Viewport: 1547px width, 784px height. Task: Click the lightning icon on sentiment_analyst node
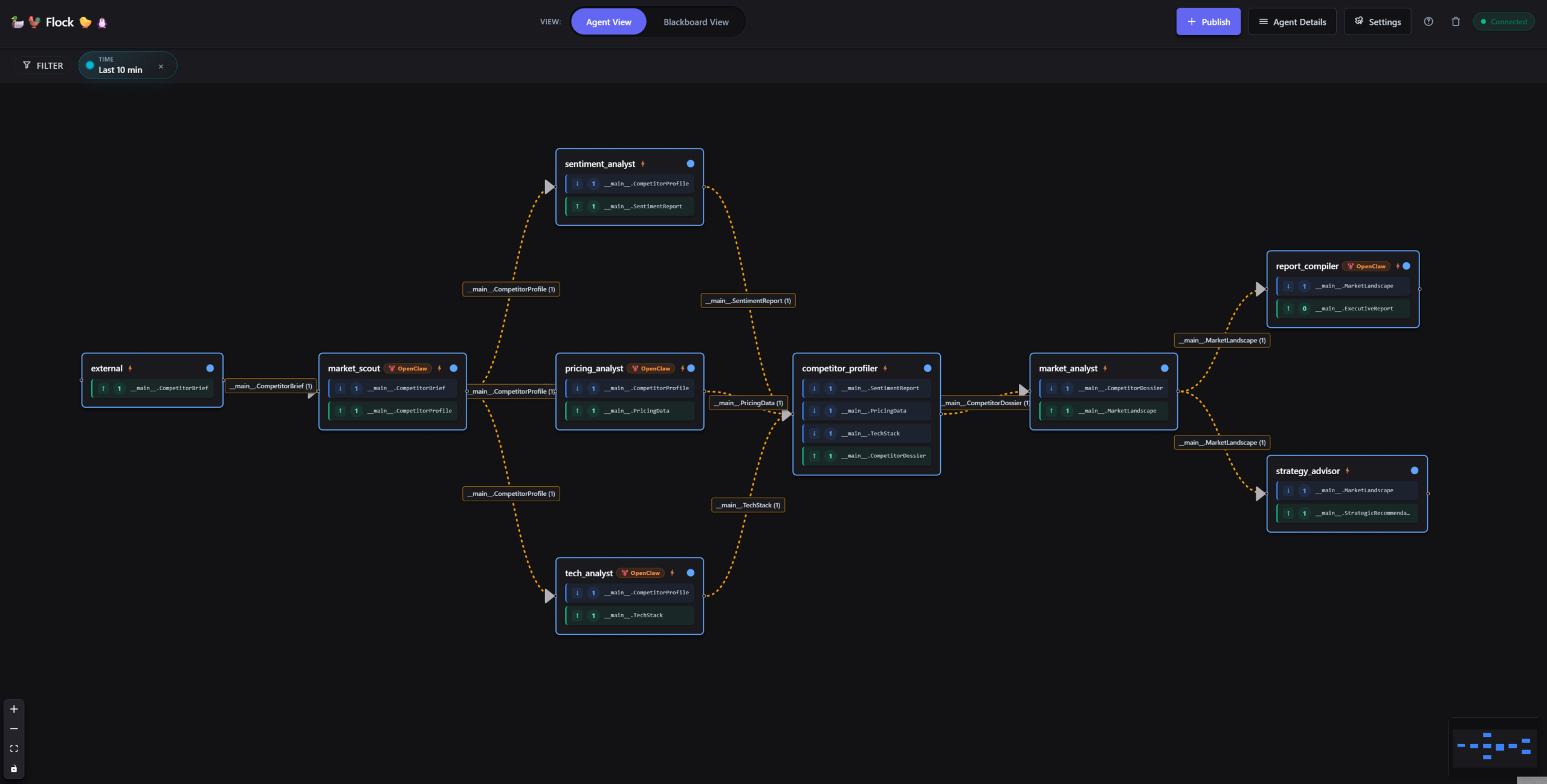(x=643, y=164)
